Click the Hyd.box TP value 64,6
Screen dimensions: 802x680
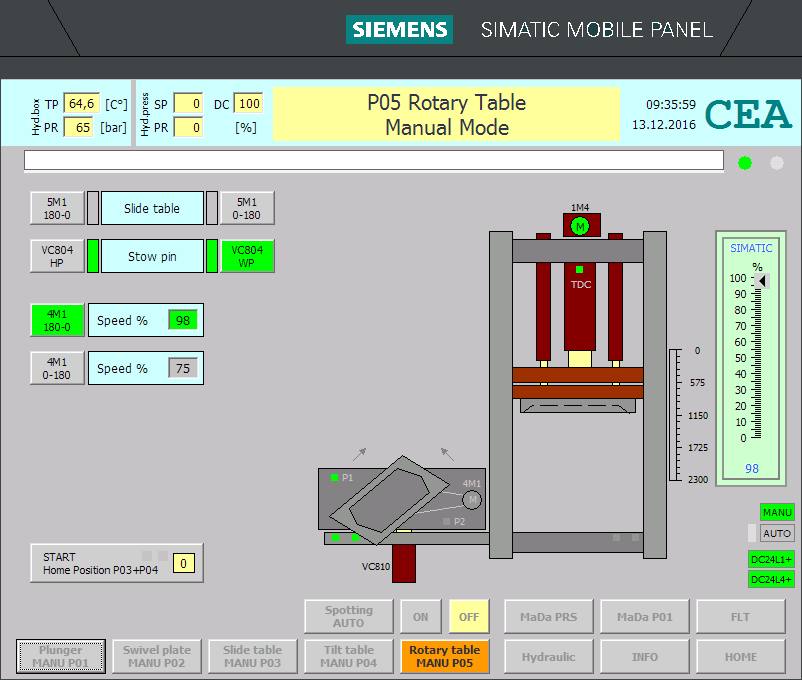[x=81, y=104]
